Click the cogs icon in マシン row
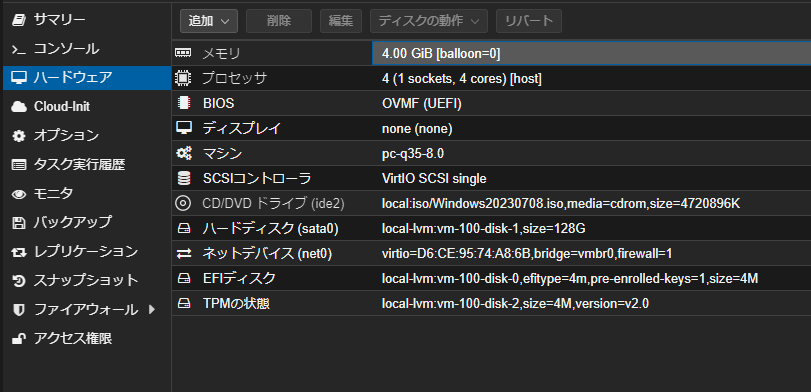 183,153
